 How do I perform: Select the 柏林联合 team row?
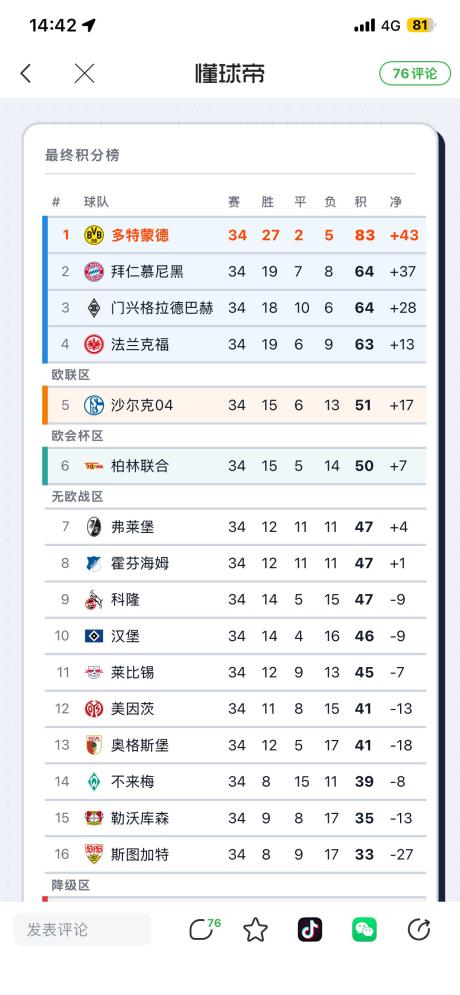coord(235,466)
